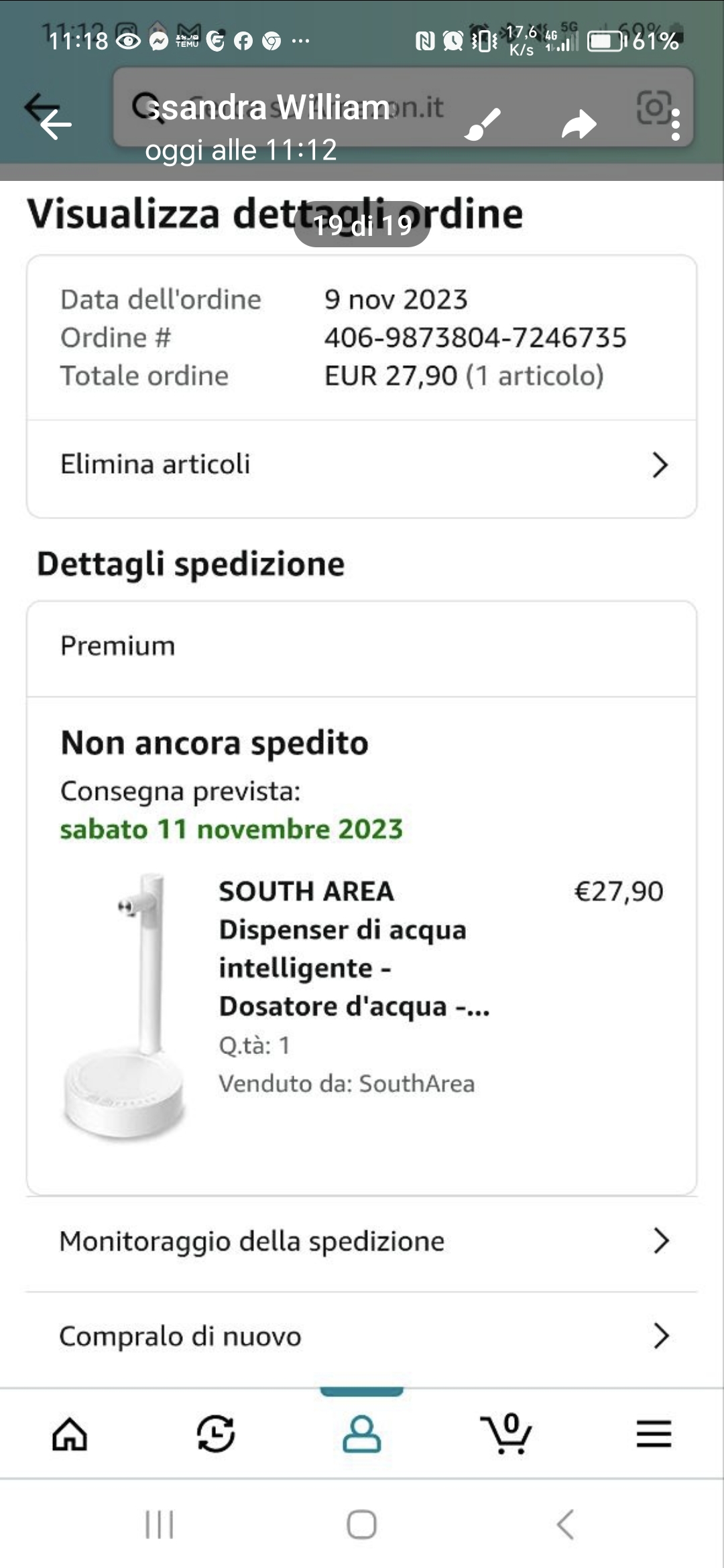
Task: Open the three-dot overflow menu
Action: coord(675,125)
